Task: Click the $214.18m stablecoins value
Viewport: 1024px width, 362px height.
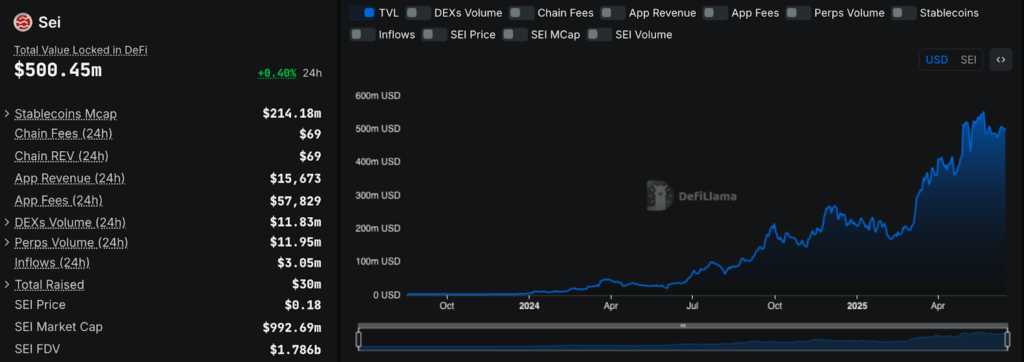Action: (x=292, y=114)
